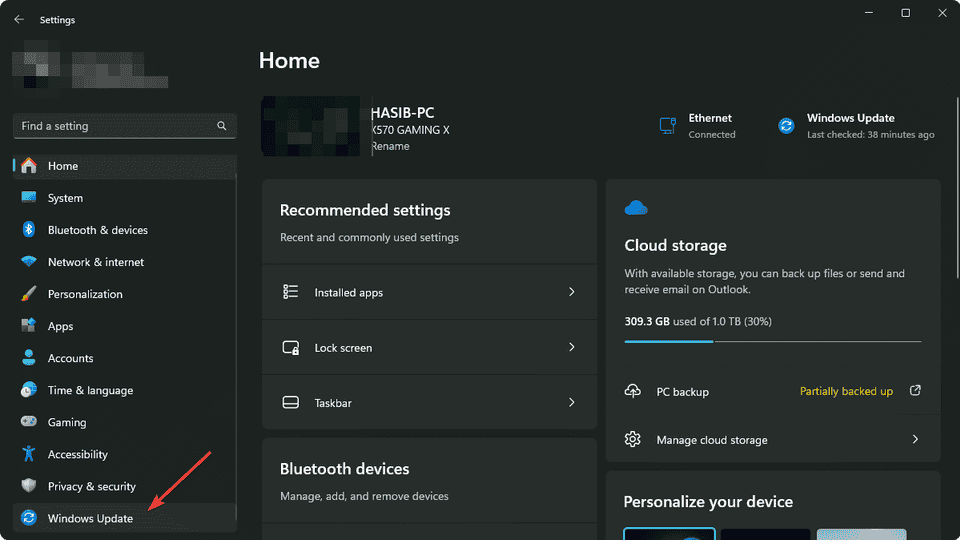960x540 pixels.
Task: Expand the Installed apps chevron
Action: pos(571,292)
